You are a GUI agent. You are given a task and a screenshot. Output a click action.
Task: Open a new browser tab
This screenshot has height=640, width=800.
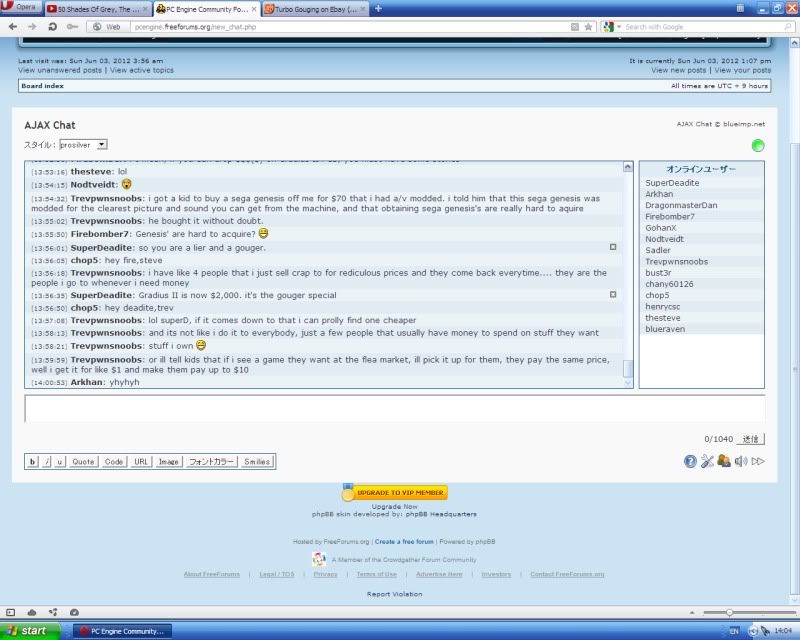[378, 8]
